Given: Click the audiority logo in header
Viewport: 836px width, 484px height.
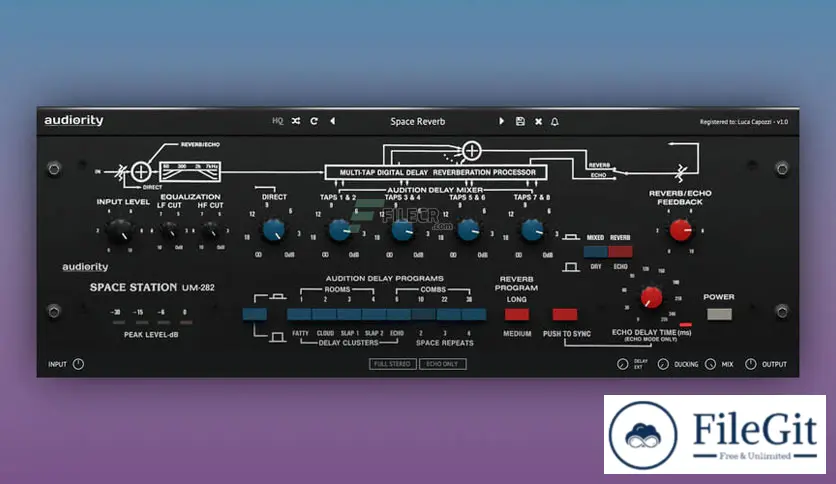Looking at the screenshot, I should [74, 120].
